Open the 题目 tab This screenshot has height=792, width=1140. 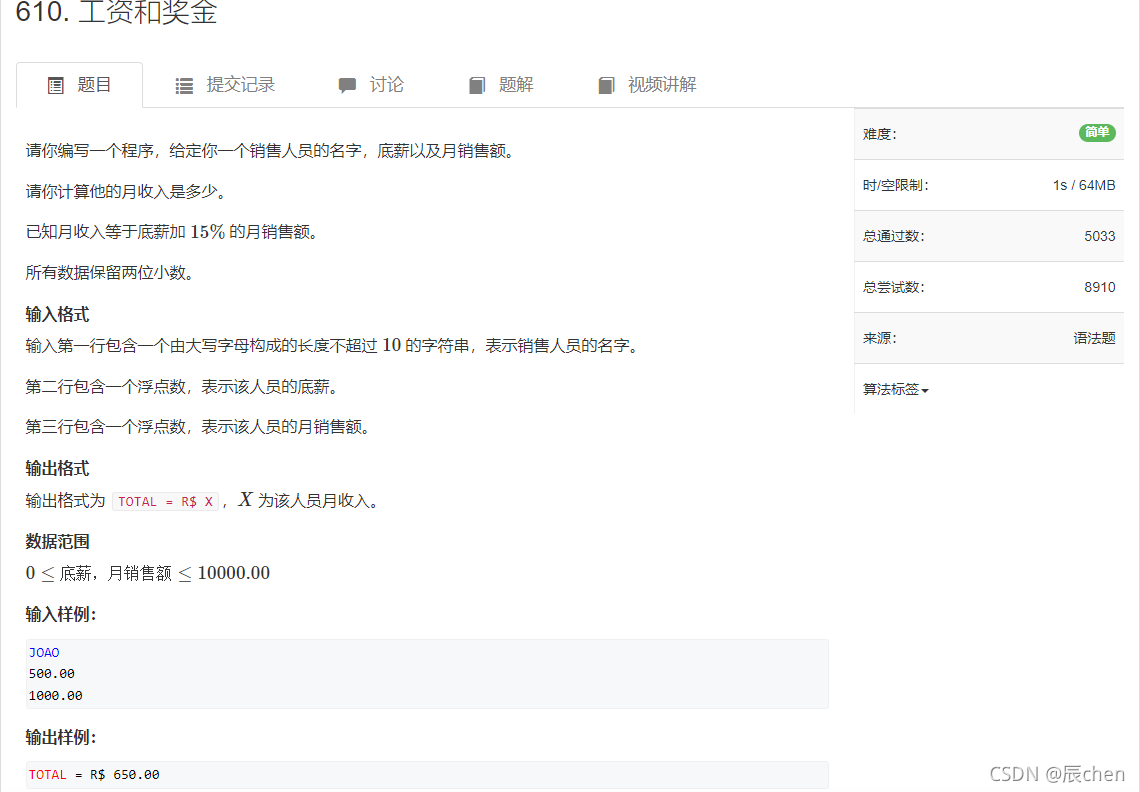click(79, 85)
